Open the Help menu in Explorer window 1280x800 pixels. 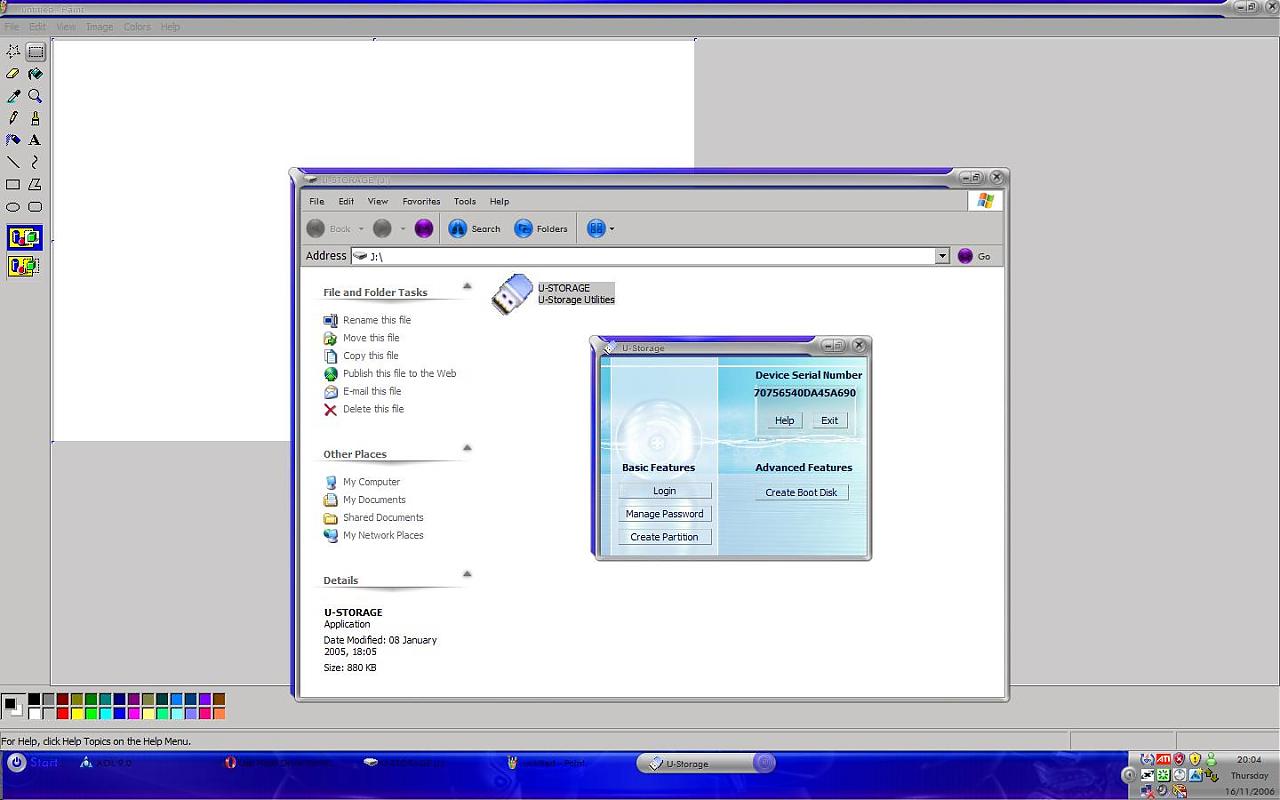[499, 201]
